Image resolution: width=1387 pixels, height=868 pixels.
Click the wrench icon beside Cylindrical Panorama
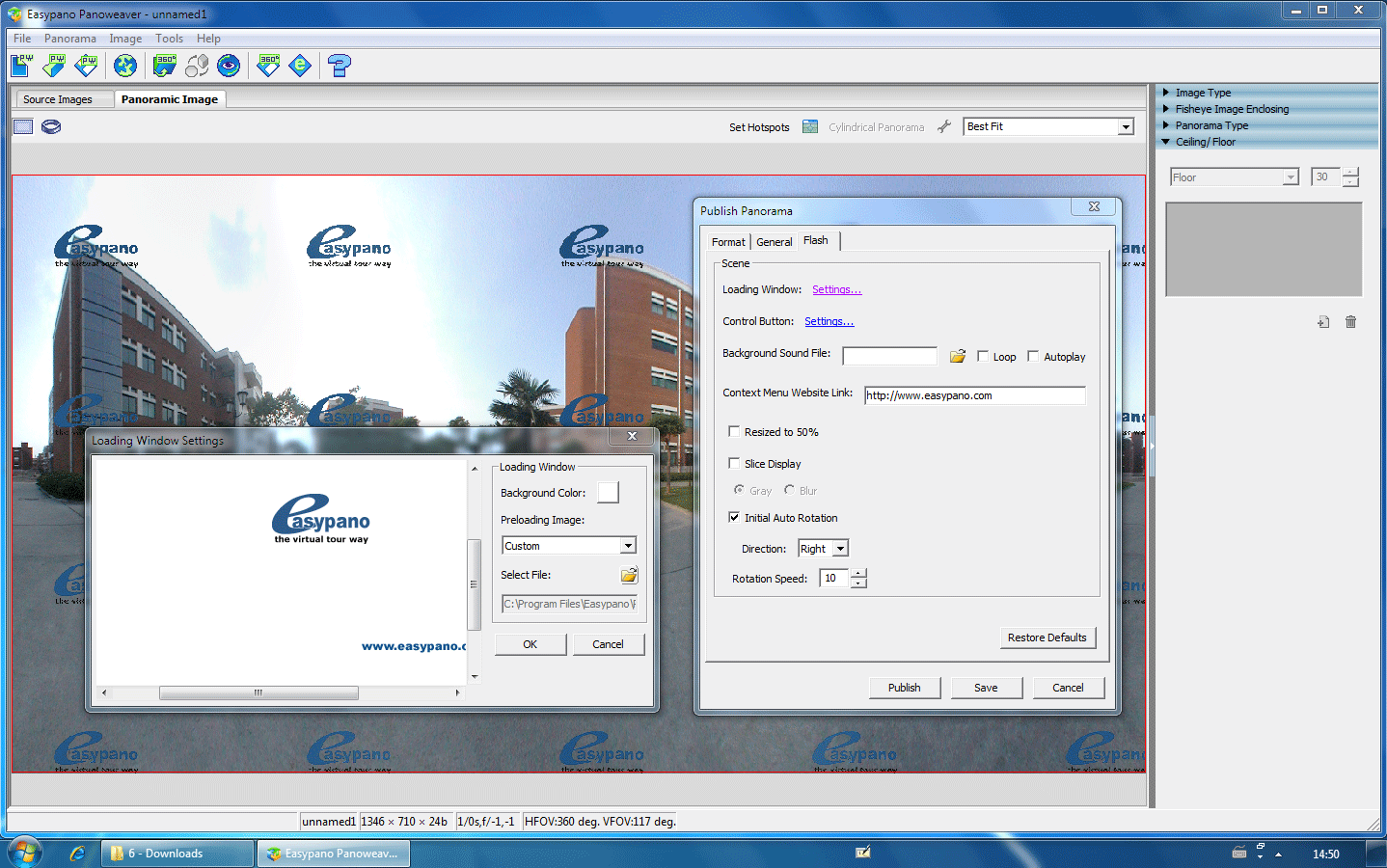944,126
